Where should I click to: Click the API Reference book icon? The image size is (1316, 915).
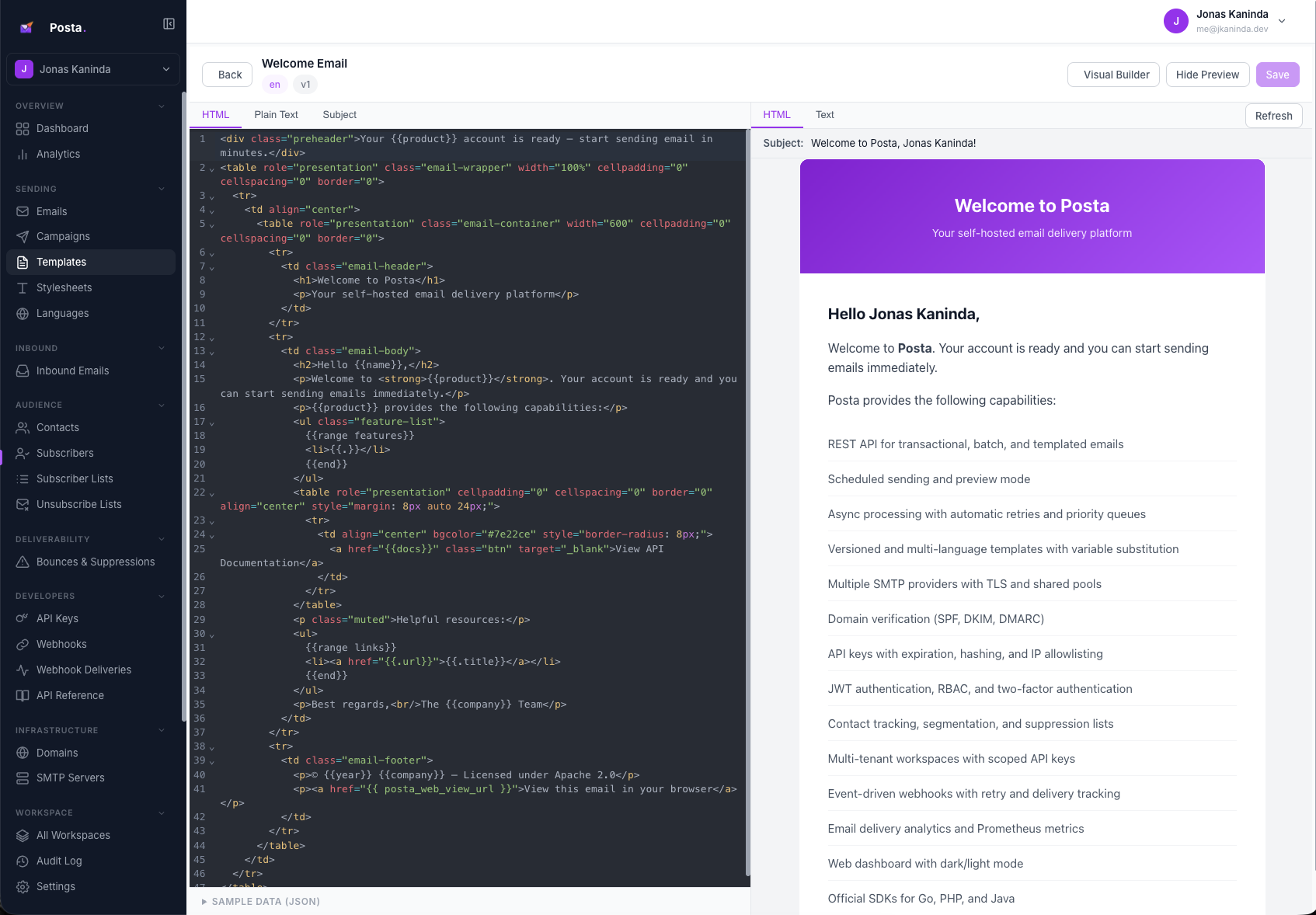point(23,696)
